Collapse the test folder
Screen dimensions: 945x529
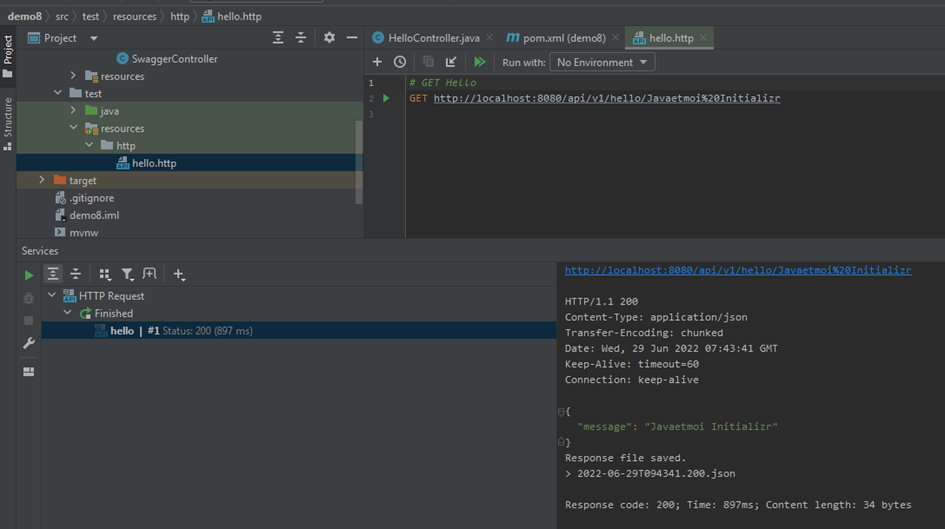pos(58,93)
